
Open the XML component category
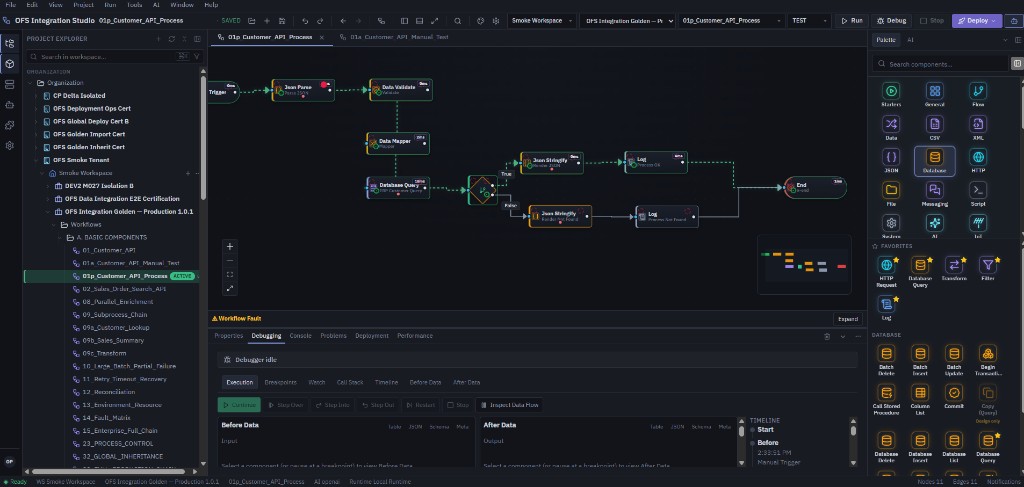[978, 127]
